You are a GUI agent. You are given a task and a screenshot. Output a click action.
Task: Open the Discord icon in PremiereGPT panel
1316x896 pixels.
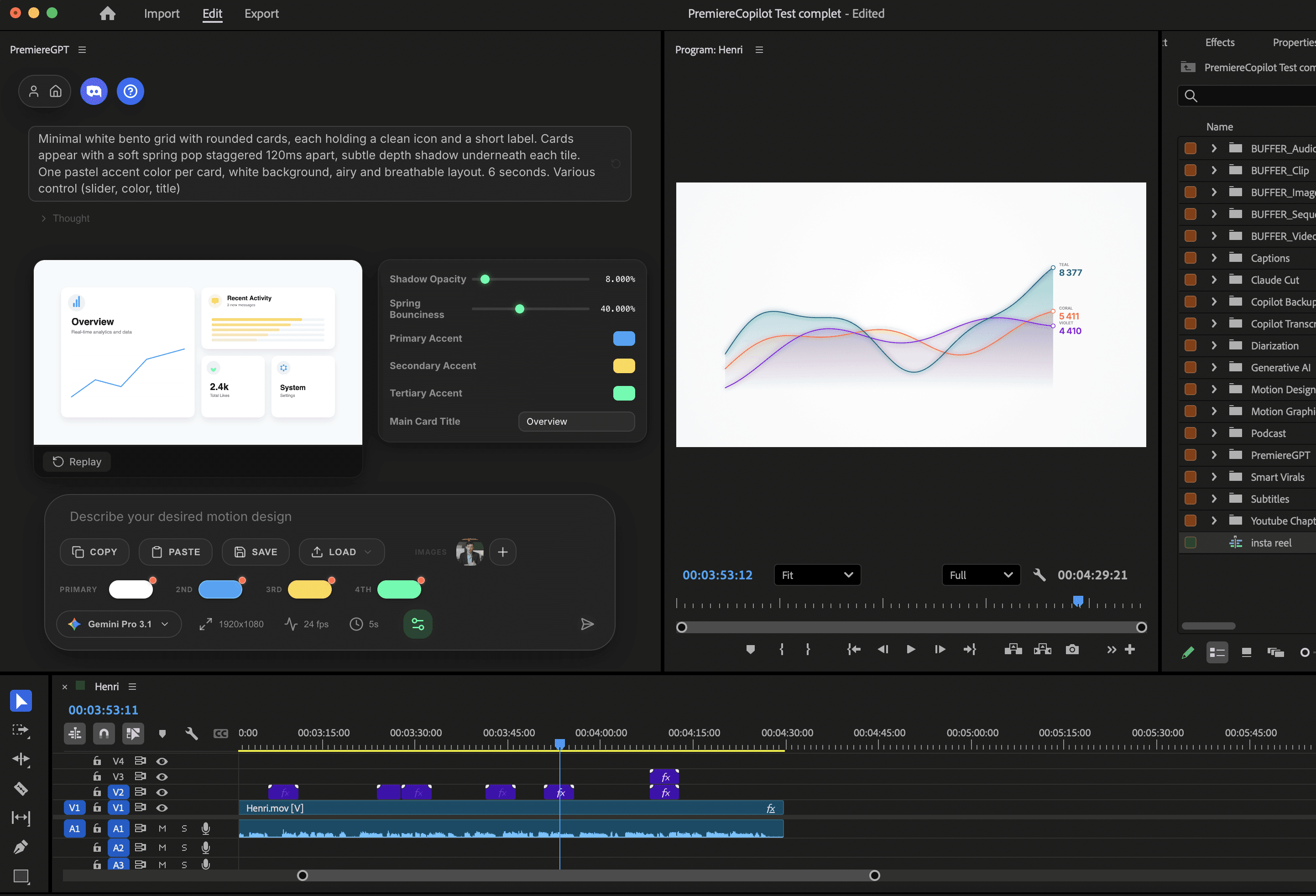pyautogui.click(x=94, y=91)
